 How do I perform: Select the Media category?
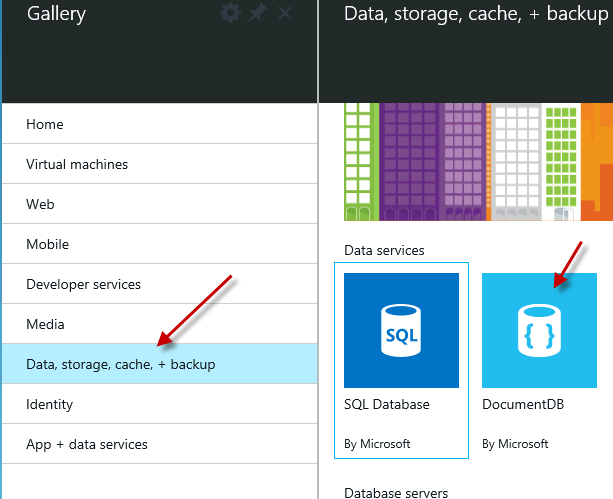click(x=160, y=324)
